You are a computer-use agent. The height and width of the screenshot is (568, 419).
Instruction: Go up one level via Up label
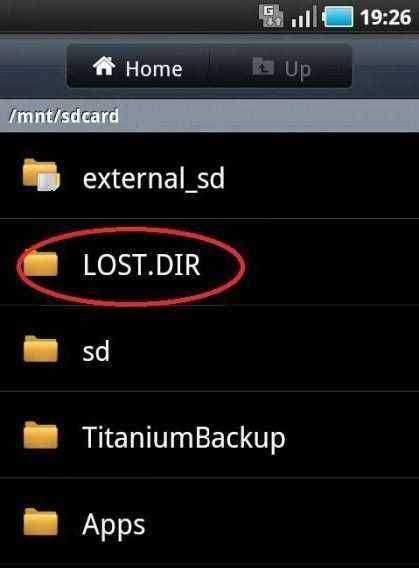tap(298, 70)
